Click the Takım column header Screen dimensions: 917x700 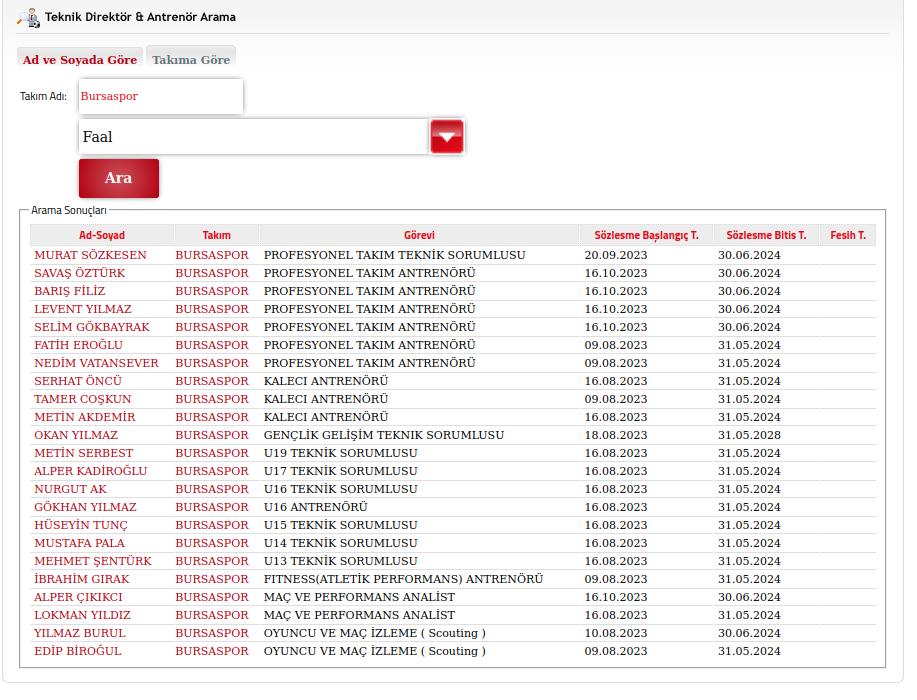tap(216, 235)
